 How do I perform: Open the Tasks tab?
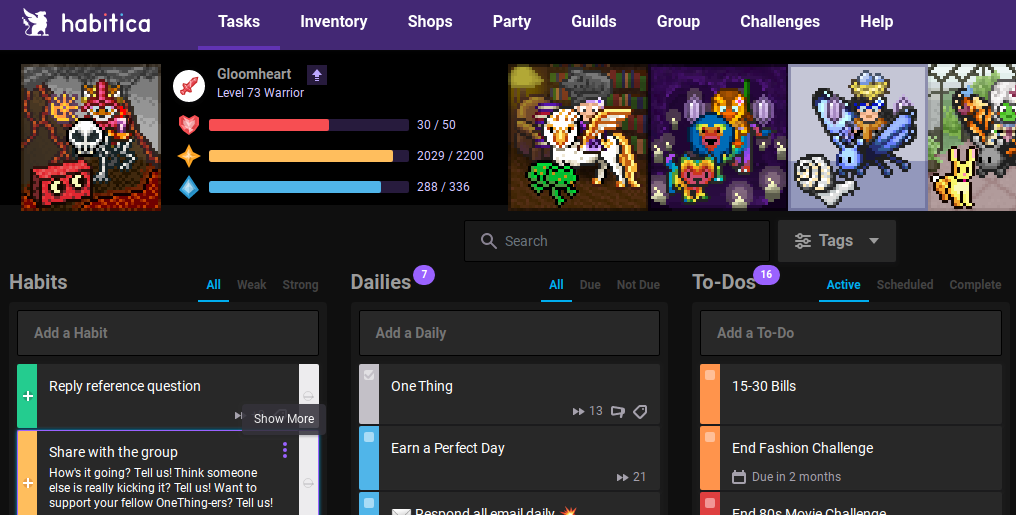[238, 22]
